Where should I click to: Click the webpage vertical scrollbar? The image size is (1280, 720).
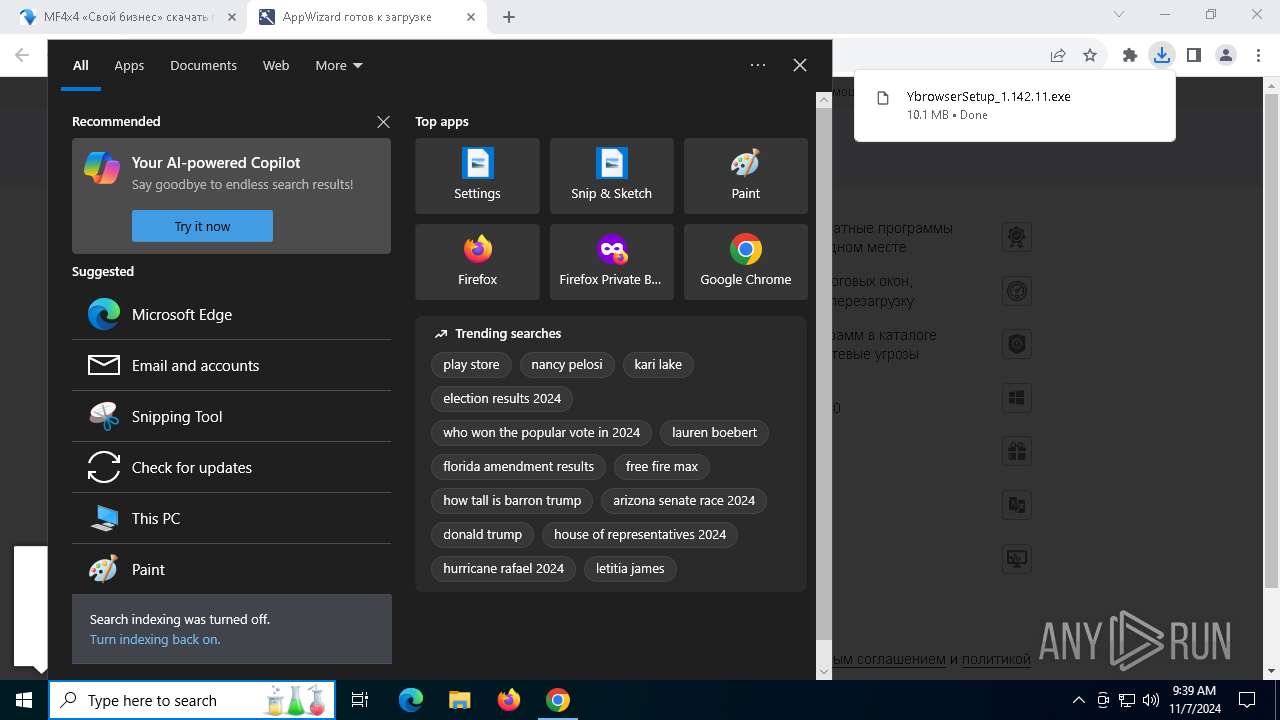coord(1272,340)
